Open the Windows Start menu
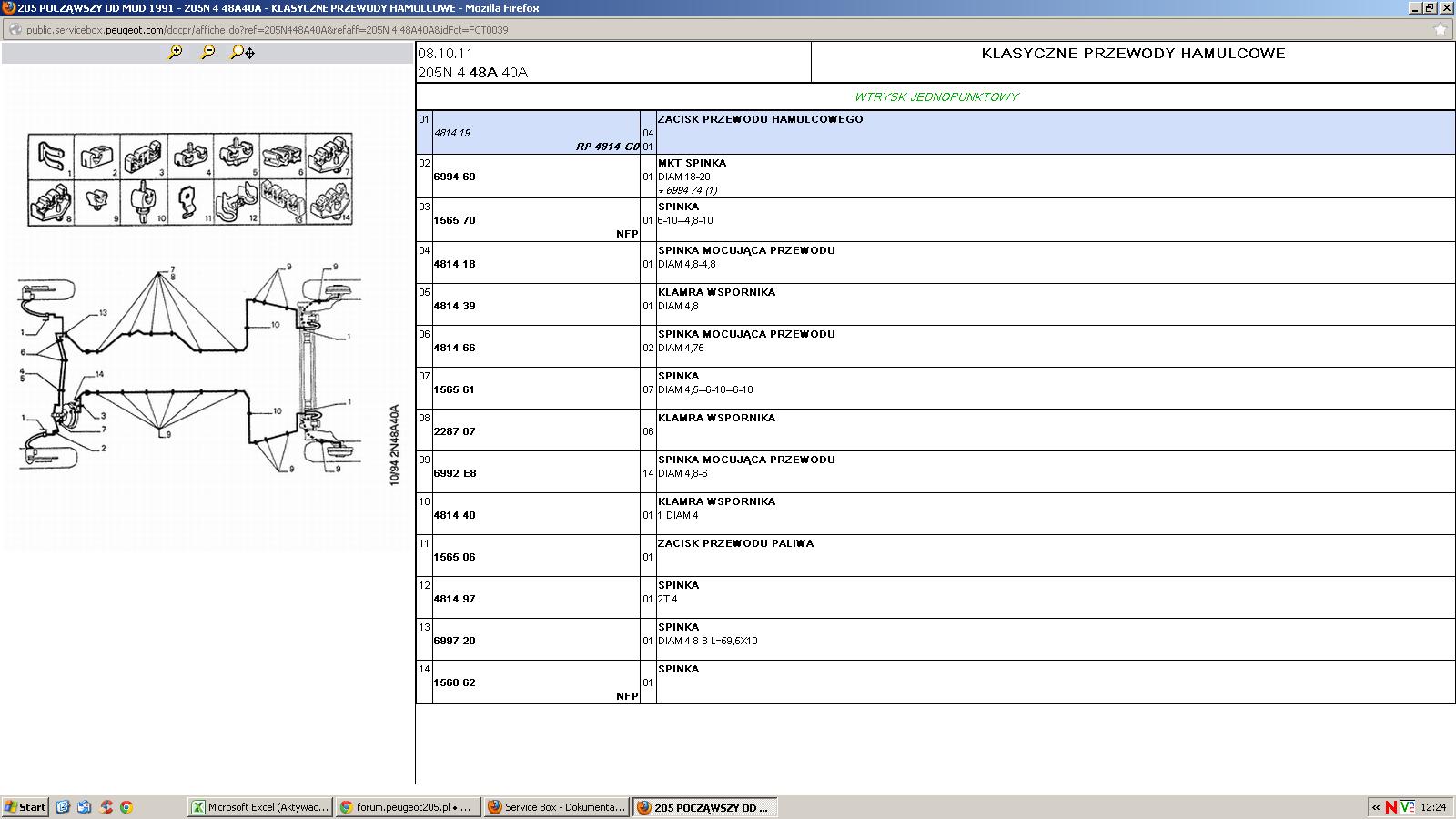This screenshot has height=819, width=1456. [x=25, y=807]
